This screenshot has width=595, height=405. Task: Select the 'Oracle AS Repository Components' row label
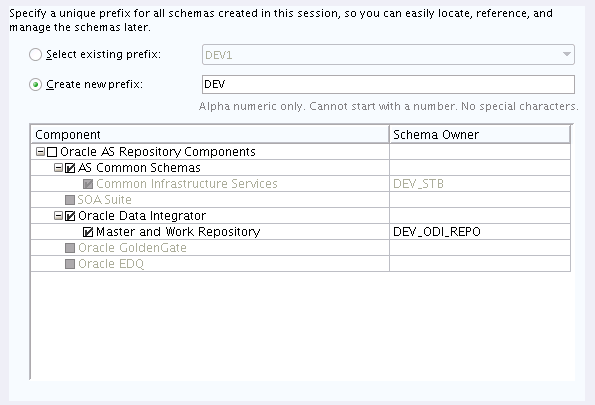tap(158, 152)
